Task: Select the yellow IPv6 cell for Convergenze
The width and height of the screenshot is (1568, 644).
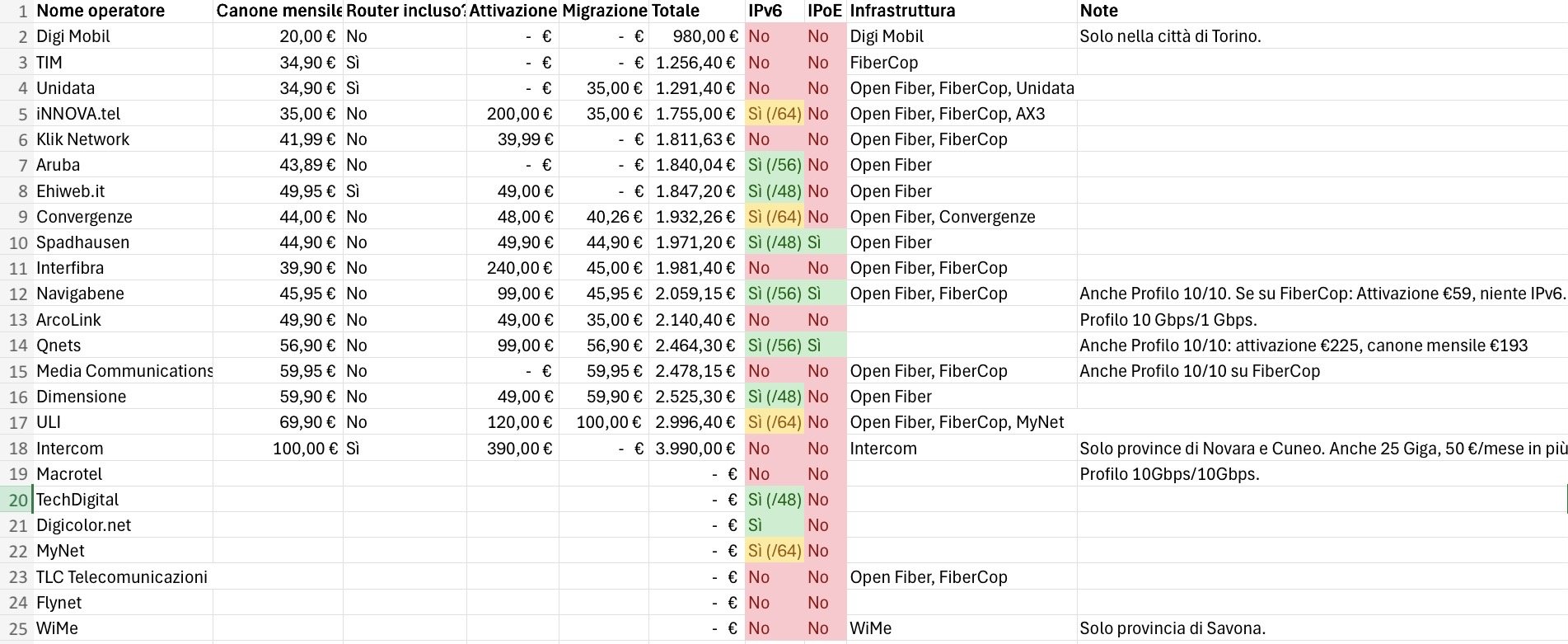Action: (774, 217)
